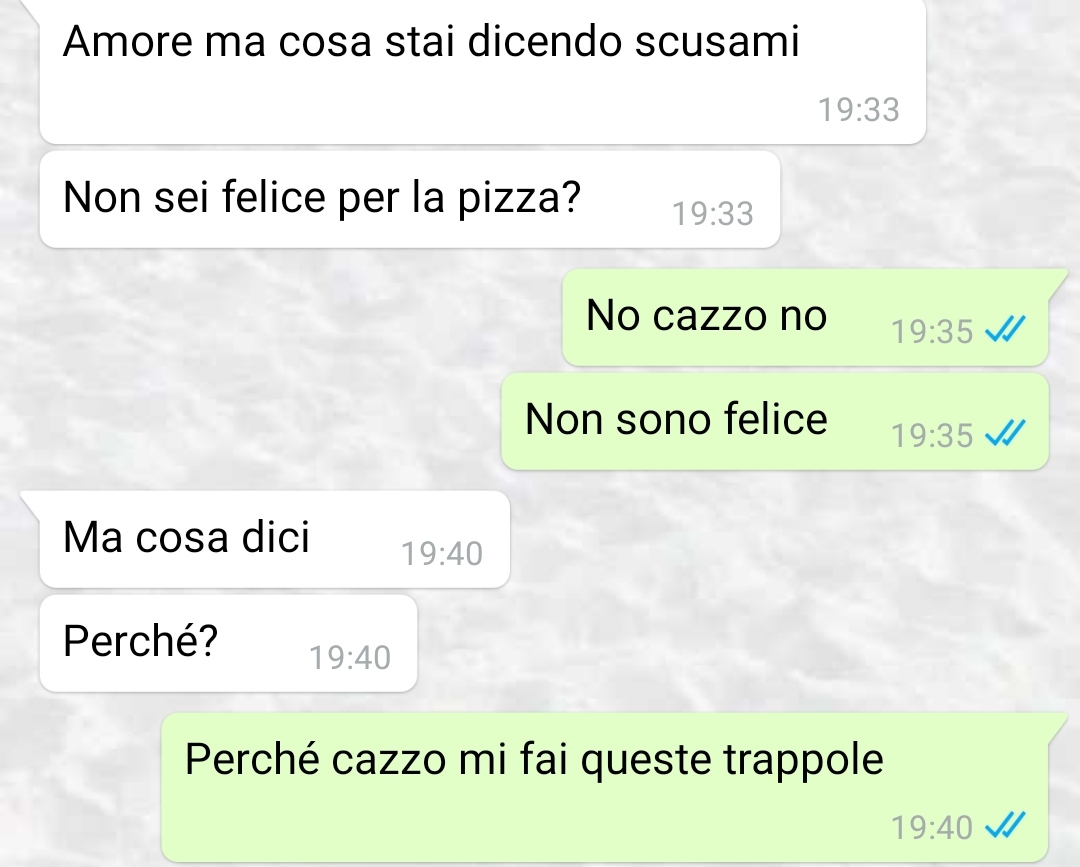
Task: Tap the 19:35 timestamp on "No cazzo no"
Action: pos(931,331)
